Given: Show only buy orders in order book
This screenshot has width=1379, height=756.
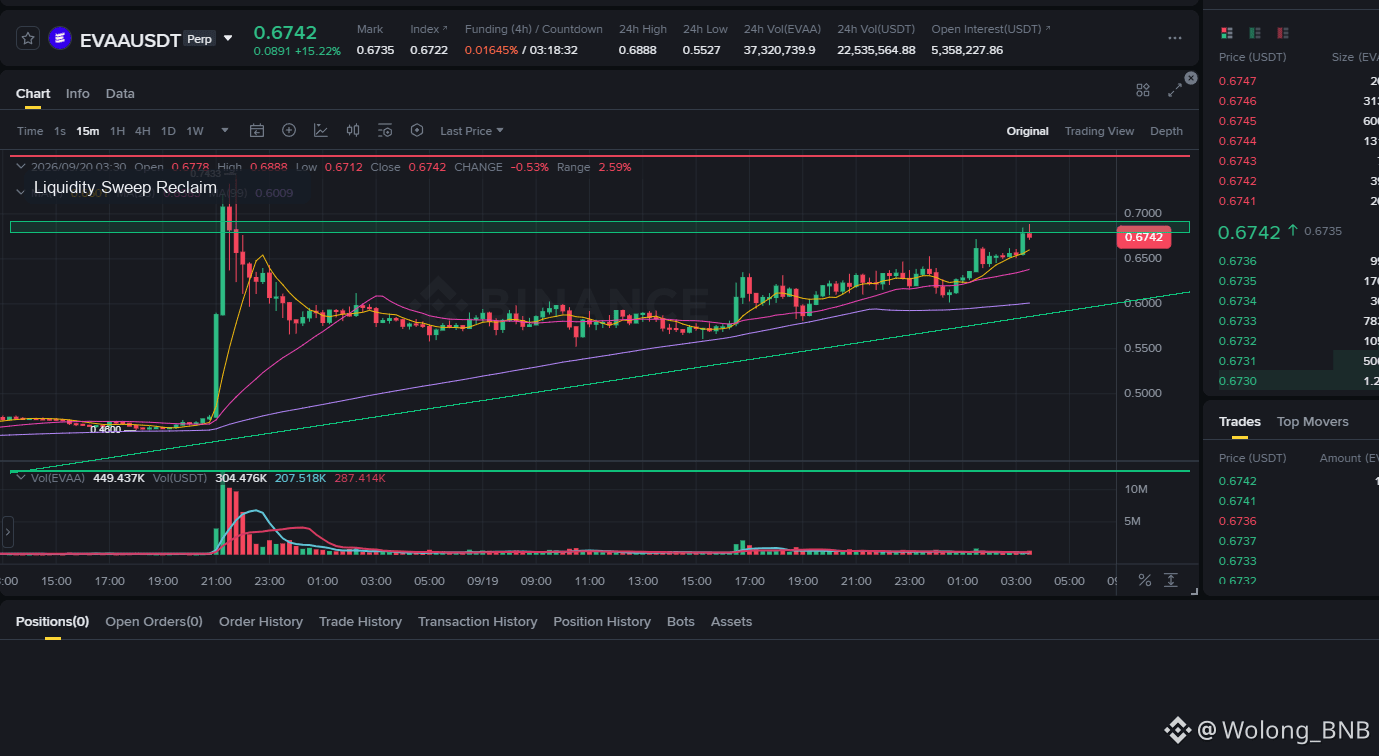Looking at the screenshot, I should point(1255,33).
